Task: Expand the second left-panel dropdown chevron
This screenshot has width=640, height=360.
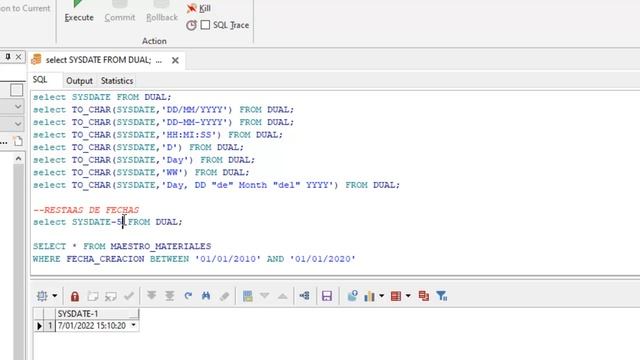Action: pos(18,123)
